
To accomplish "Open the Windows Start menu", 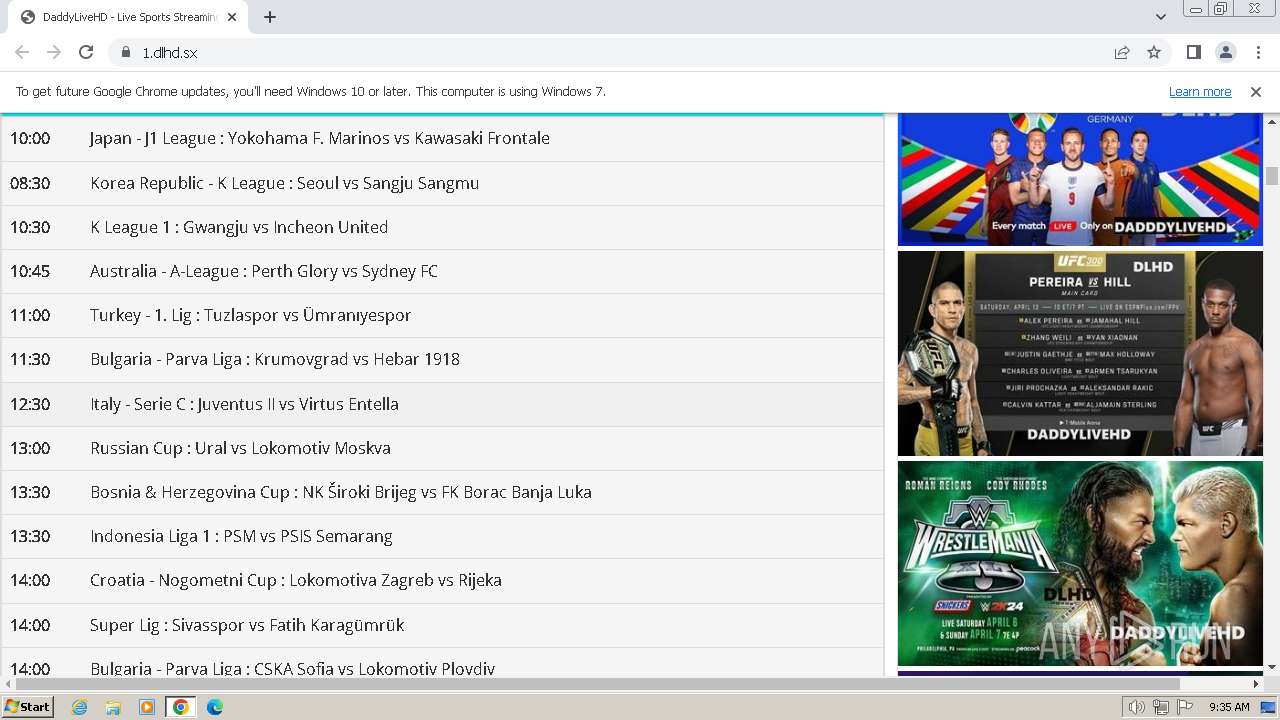I will tap(27, 706).
